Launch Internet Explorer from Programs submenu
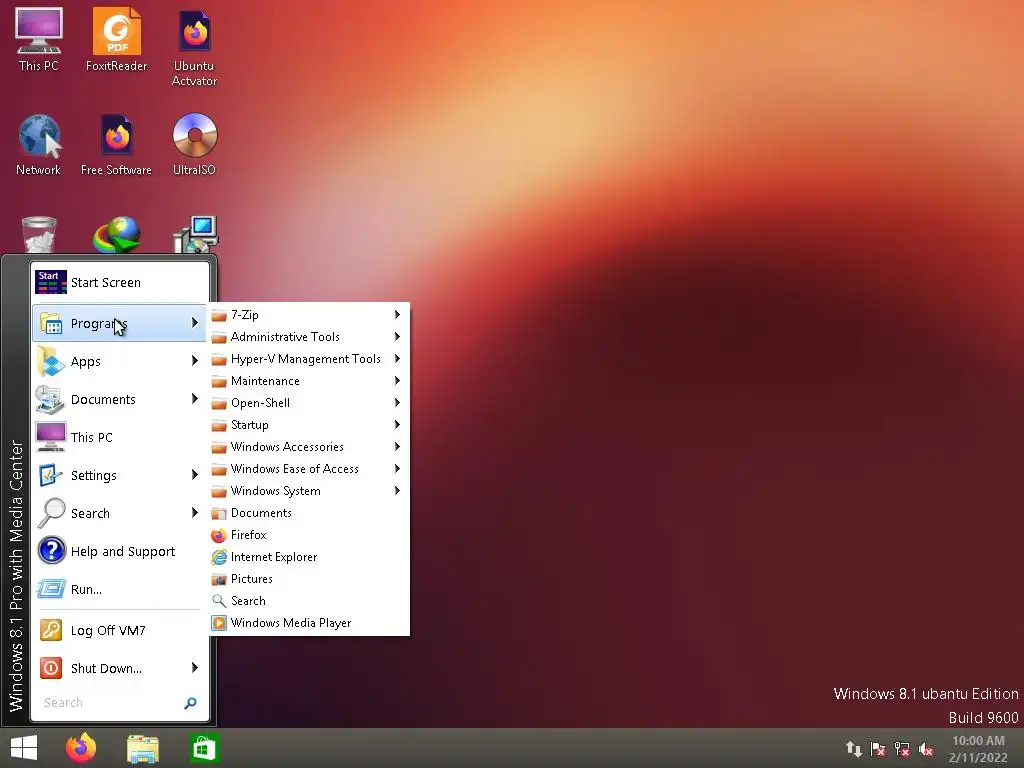This screenshot has width=1024, height=768. pos(308,557)
